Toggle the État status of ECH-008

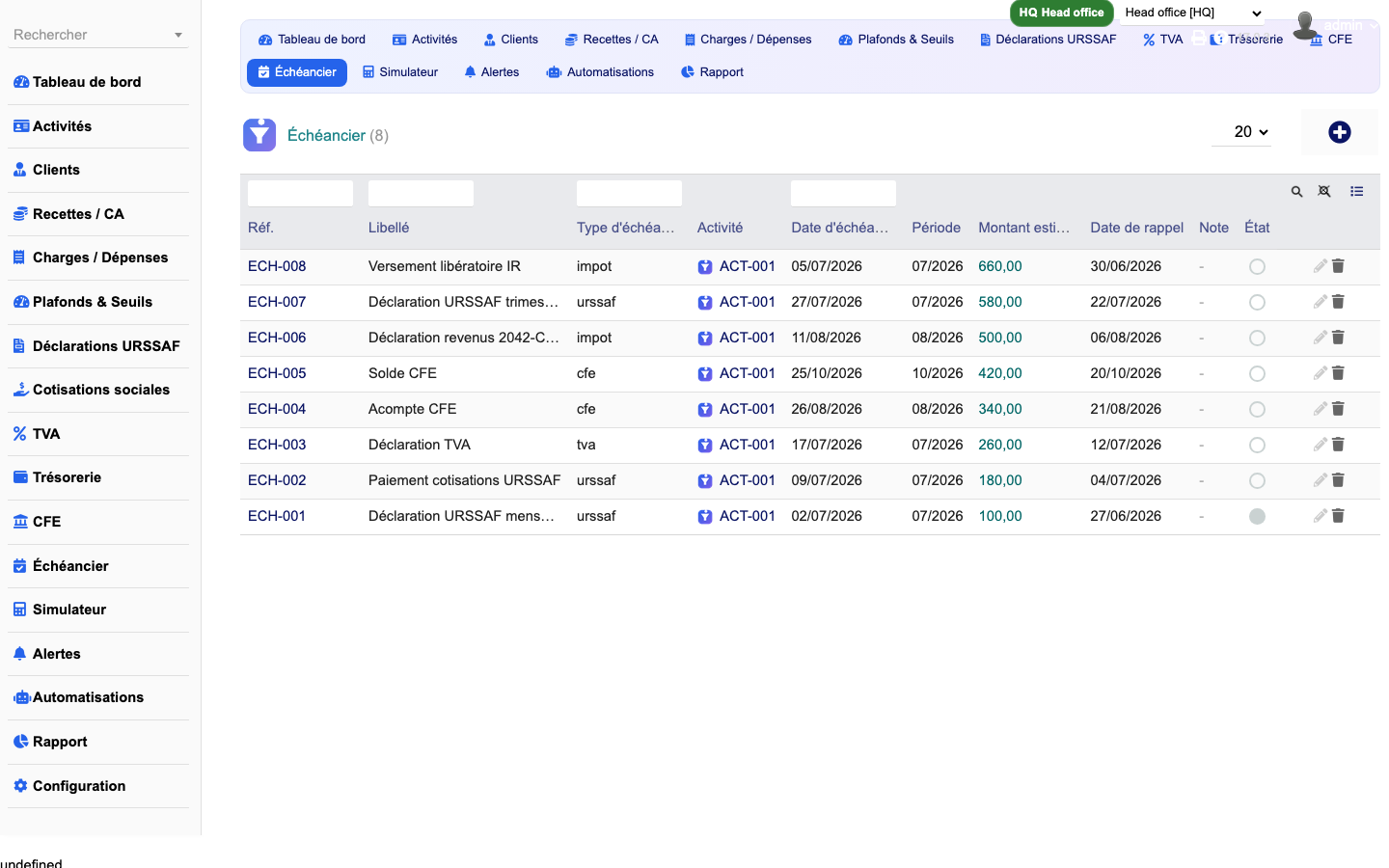point(1257,267)
